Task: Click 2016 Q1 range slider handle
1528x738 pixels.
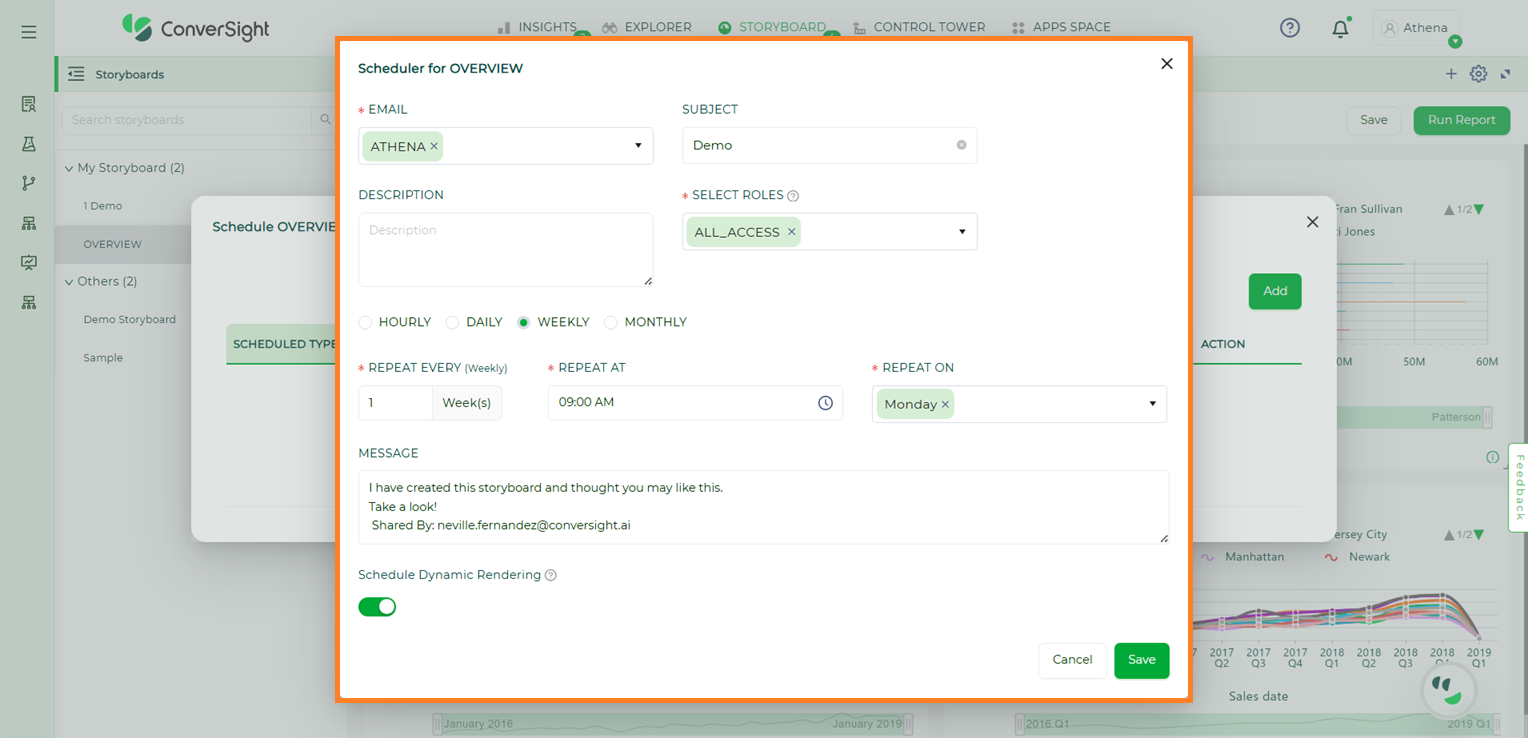Action: pyautogui.click(x=1020, y=724)
